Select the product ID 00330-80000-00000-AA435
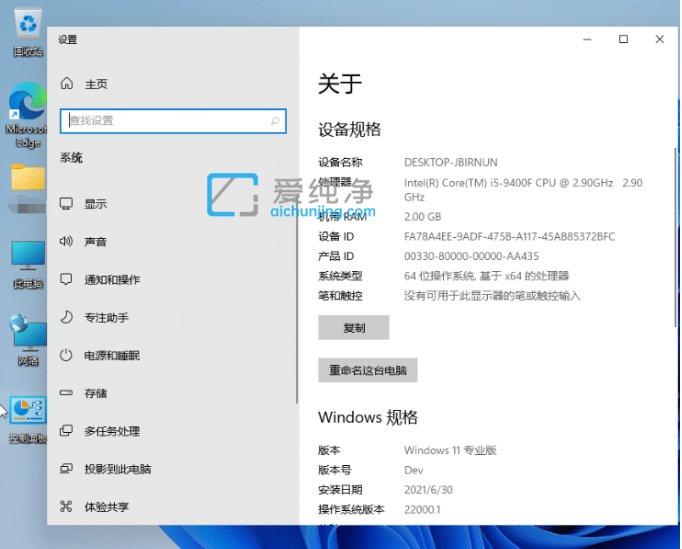Viewport: 682px width, 549px height. click(471, 256)
